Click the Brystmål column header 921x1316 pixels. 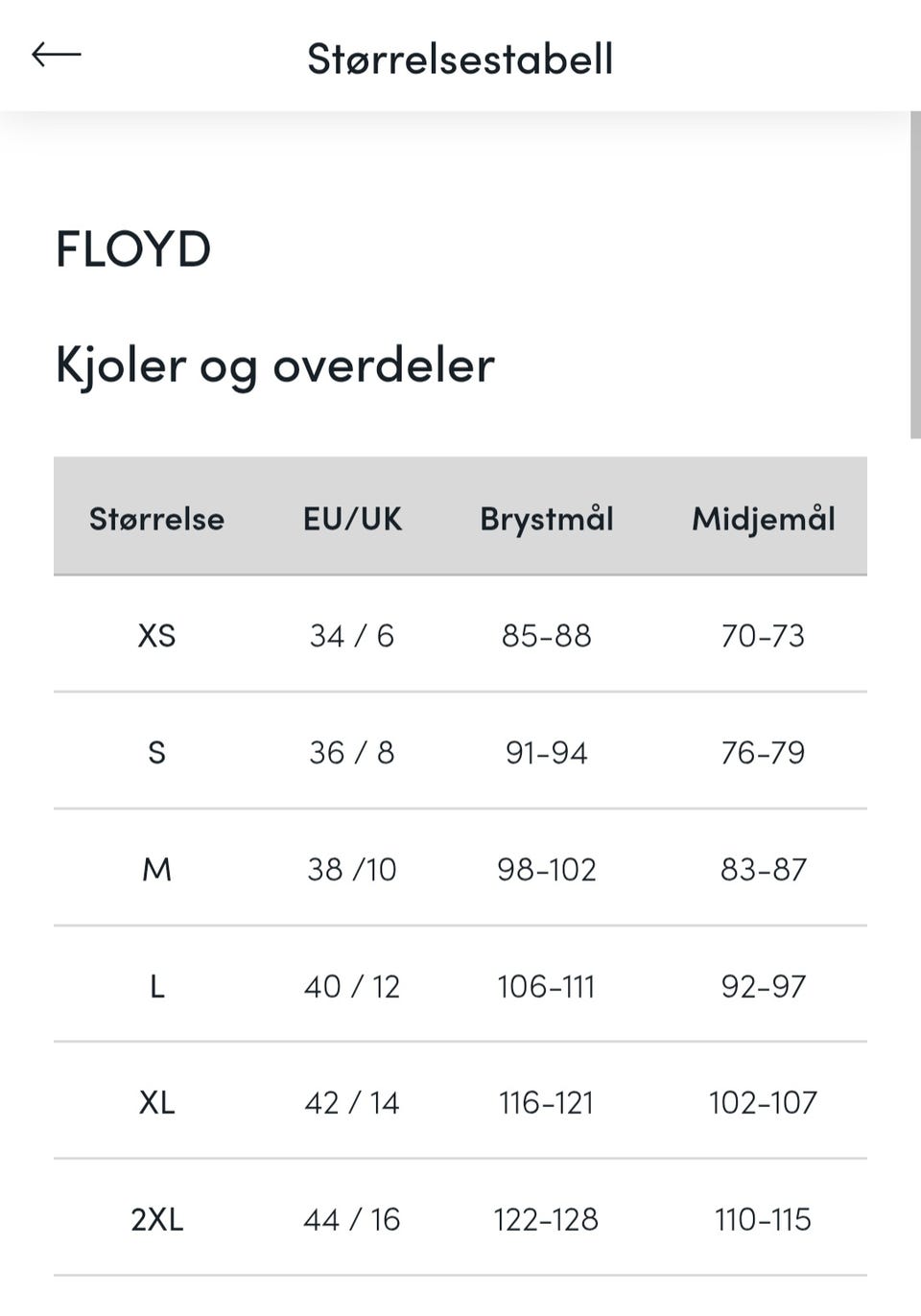pos(547,519)
